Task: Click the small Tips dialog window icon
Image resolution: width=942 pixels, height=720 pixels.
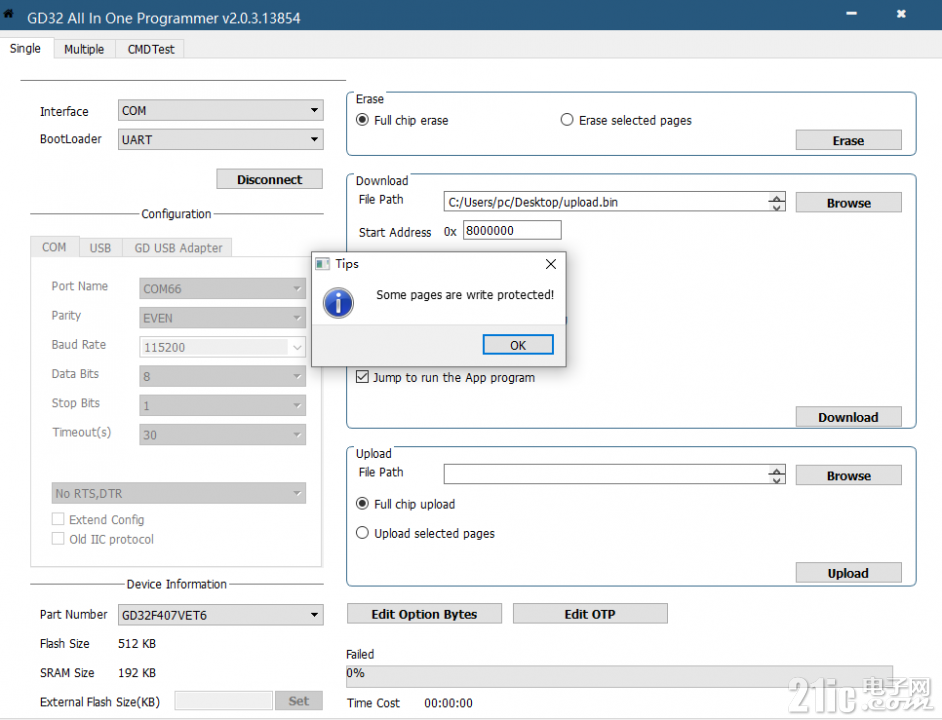Action: (323, 264)
